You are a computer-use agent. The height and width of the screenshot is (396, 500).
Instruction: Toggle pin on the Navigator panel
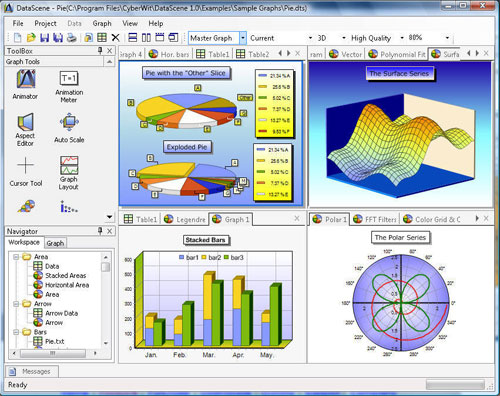[100, 231]
